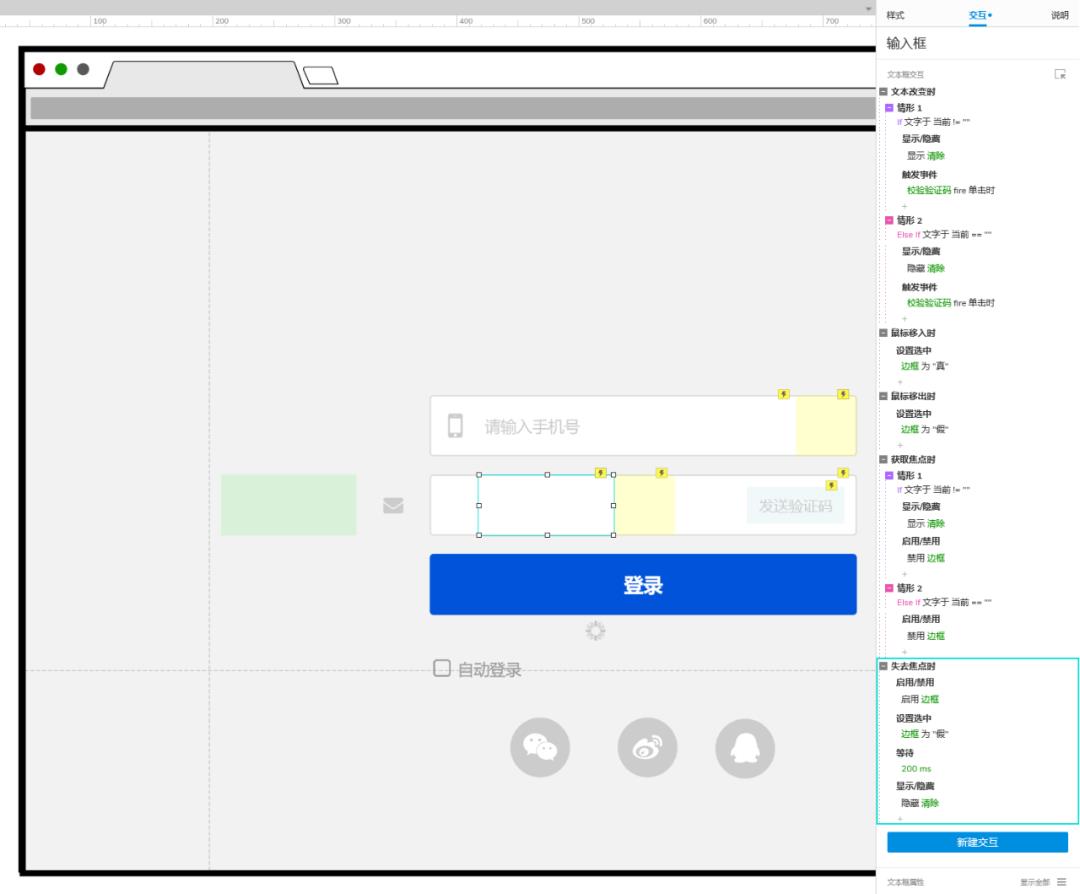Collapse 情形 2 under 文本改变时
The width and height of the screenshot is (1080, 894).
[889, 220]
